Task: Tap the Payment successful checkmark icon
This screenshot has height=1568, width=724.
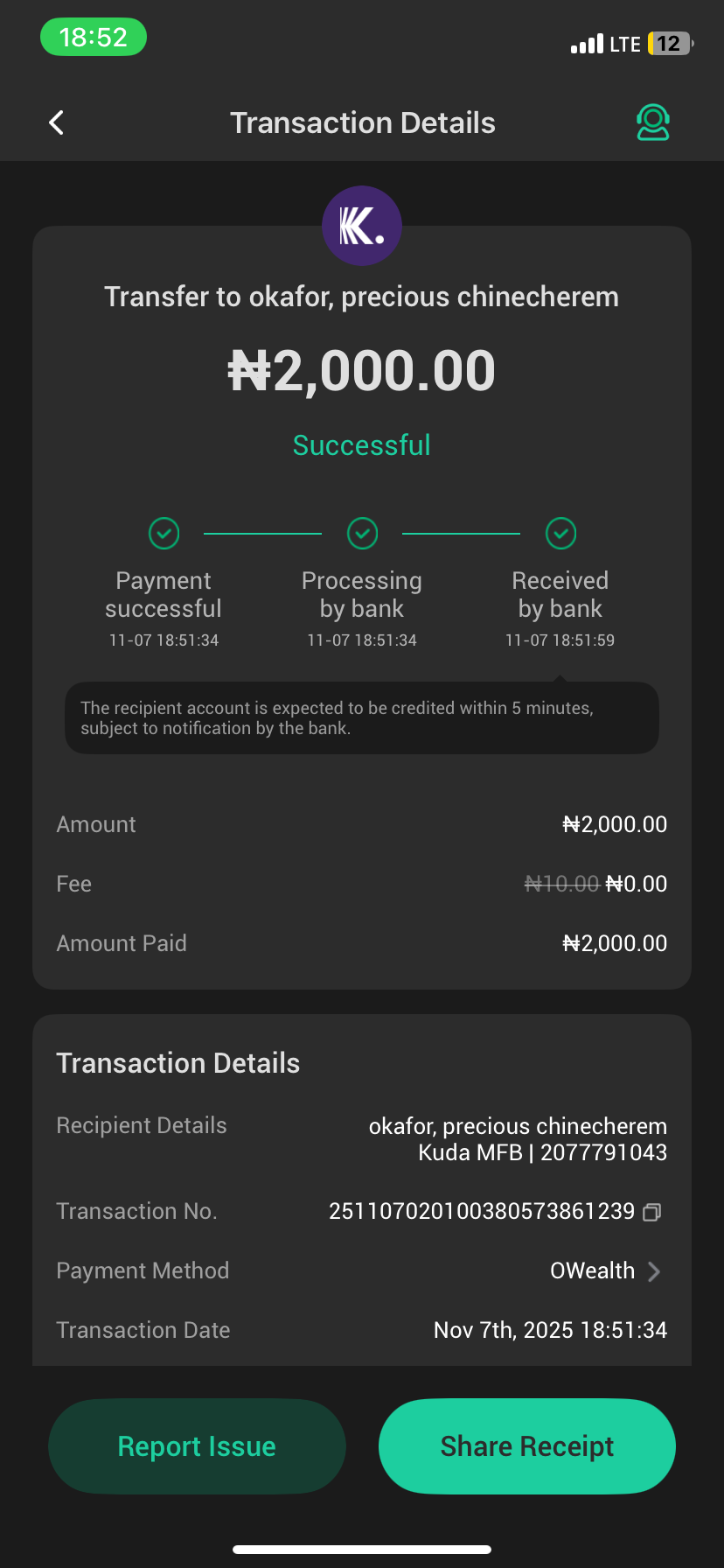Action: click(x=164, y=533)
